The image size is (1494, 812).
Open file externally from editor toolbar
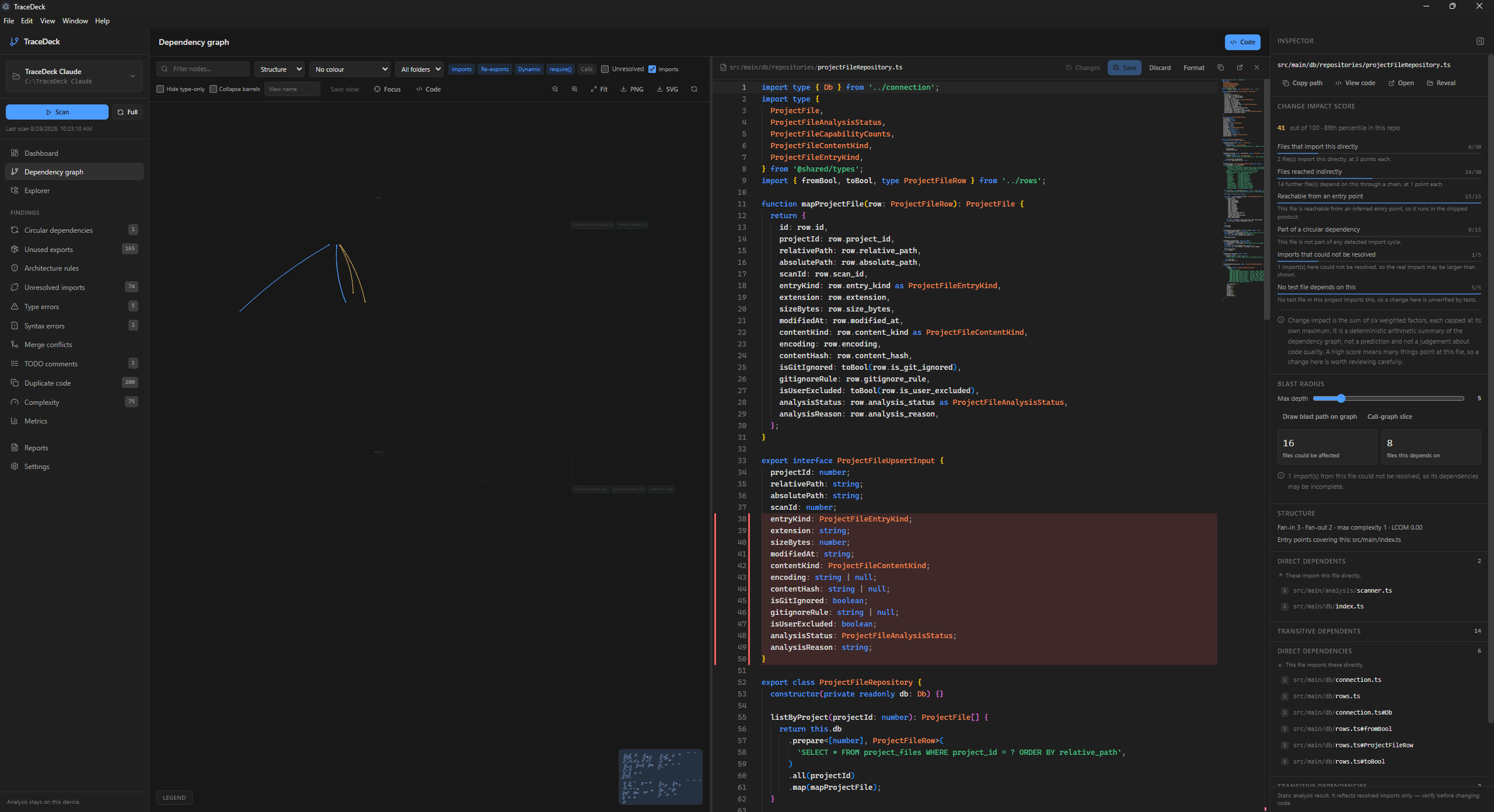[1240, 68]
